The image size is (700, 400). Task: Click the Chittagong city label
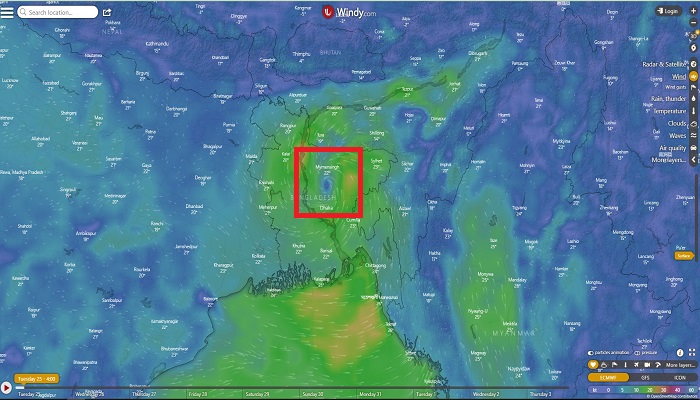tap(375, 266)
